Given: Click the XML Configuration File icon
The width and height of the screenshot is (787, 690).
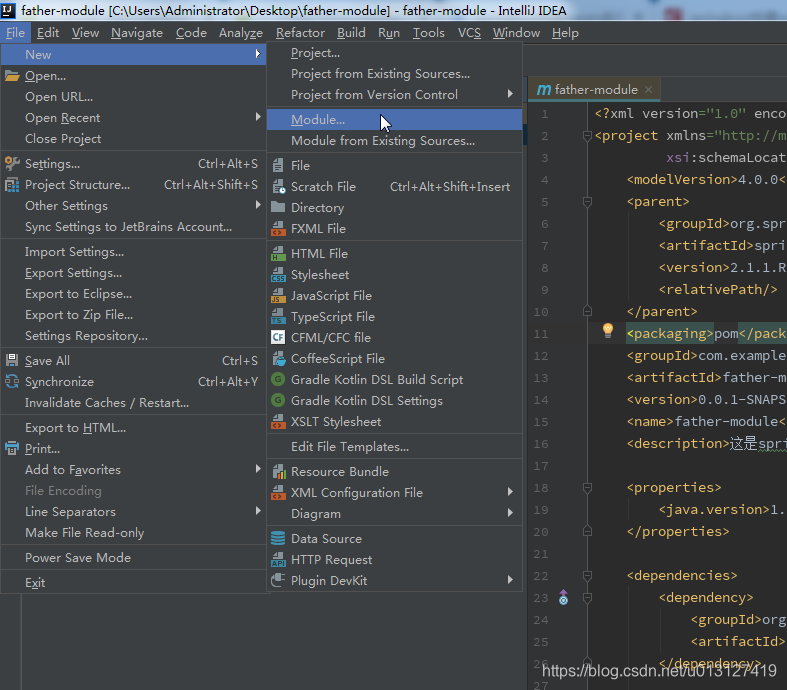Looking at the screenshot, I should pyautogui.click(x=279, y=492).
